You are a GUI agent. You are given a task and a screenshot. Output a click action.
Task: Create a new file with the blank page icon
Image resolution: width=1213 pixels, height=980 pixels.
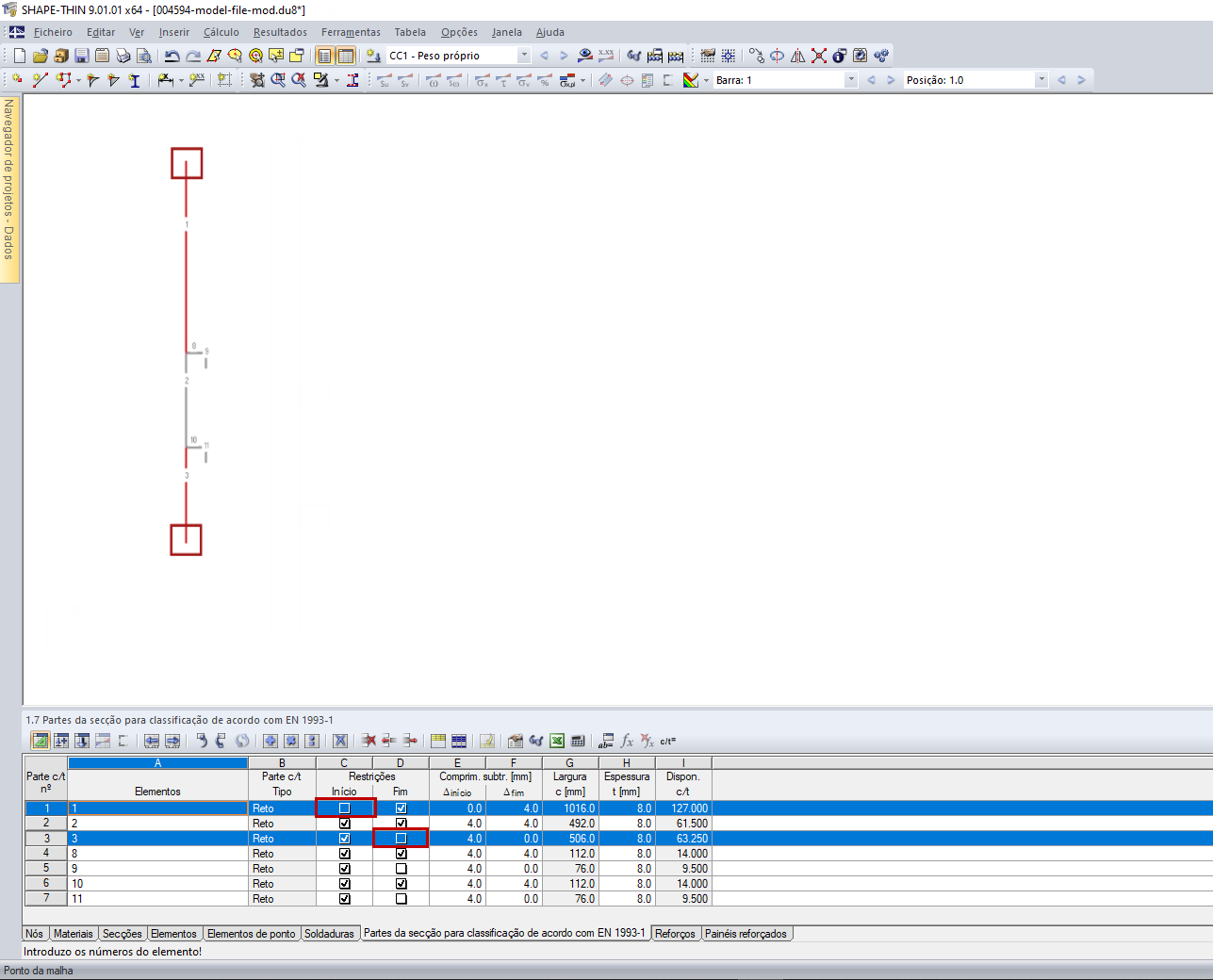click(x=20, y=56)
